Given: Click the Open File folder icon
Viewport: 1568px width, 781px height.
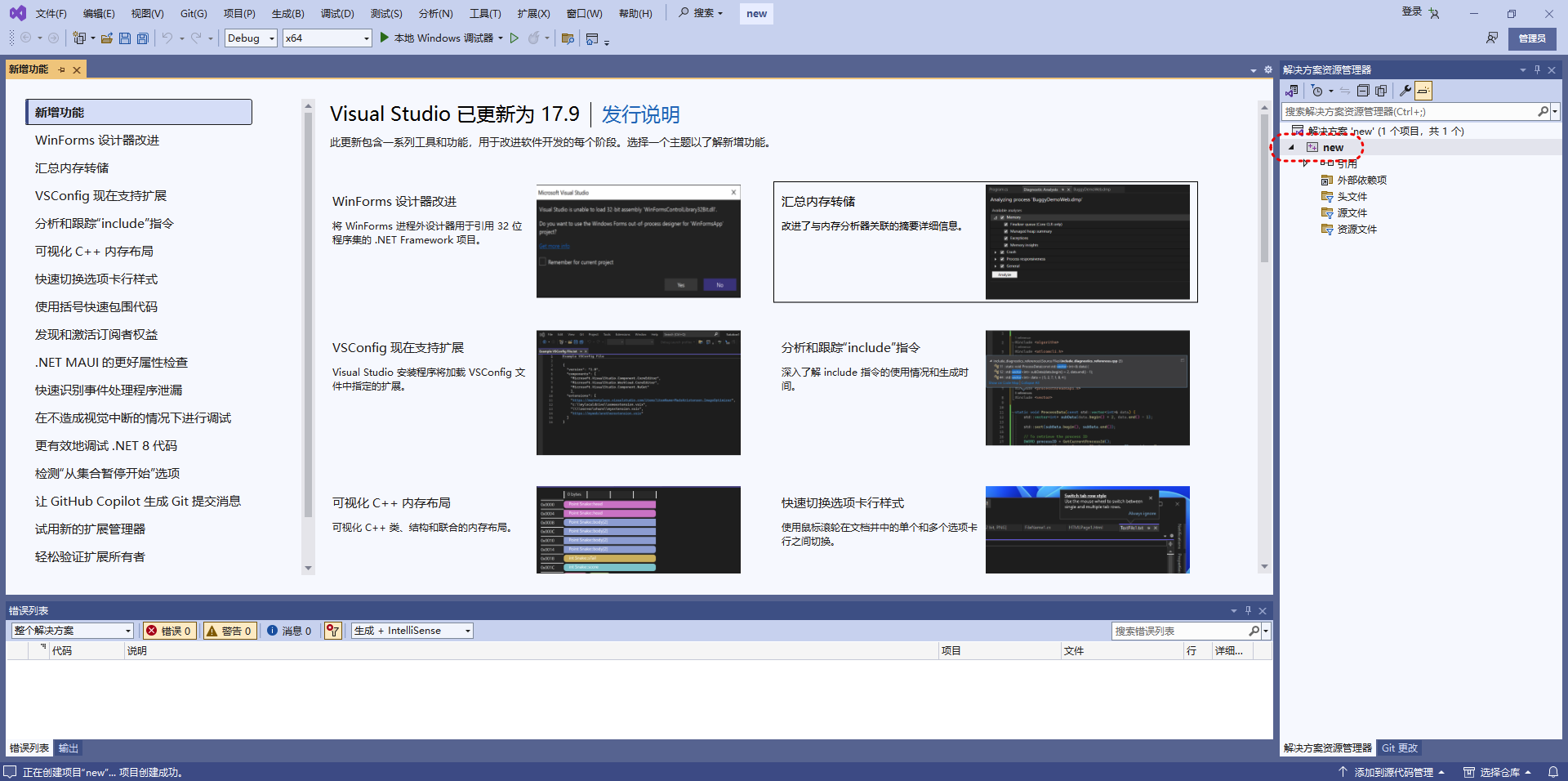Looking at the screenshot, I should tap(107, 38).
